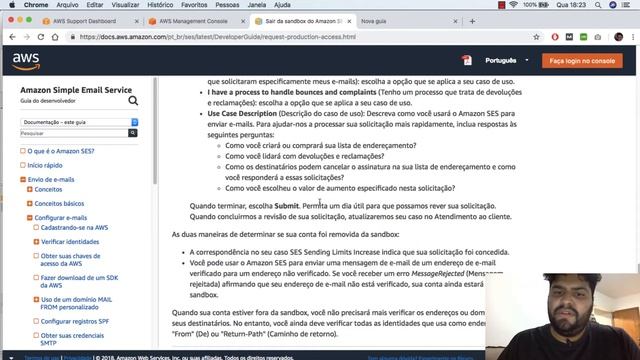Open Spotlight search in menu bar
The width and height of the screenshot is (640, 360).
point(598,5)
